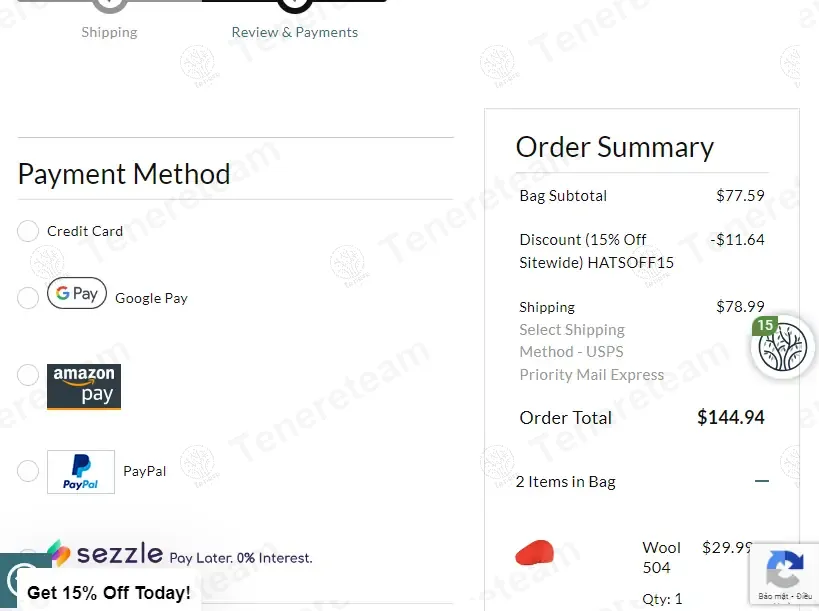Pick the PayPal payment radio button
Image resolution: width=819 pixels, height=611 pixels.
[28, 470]
